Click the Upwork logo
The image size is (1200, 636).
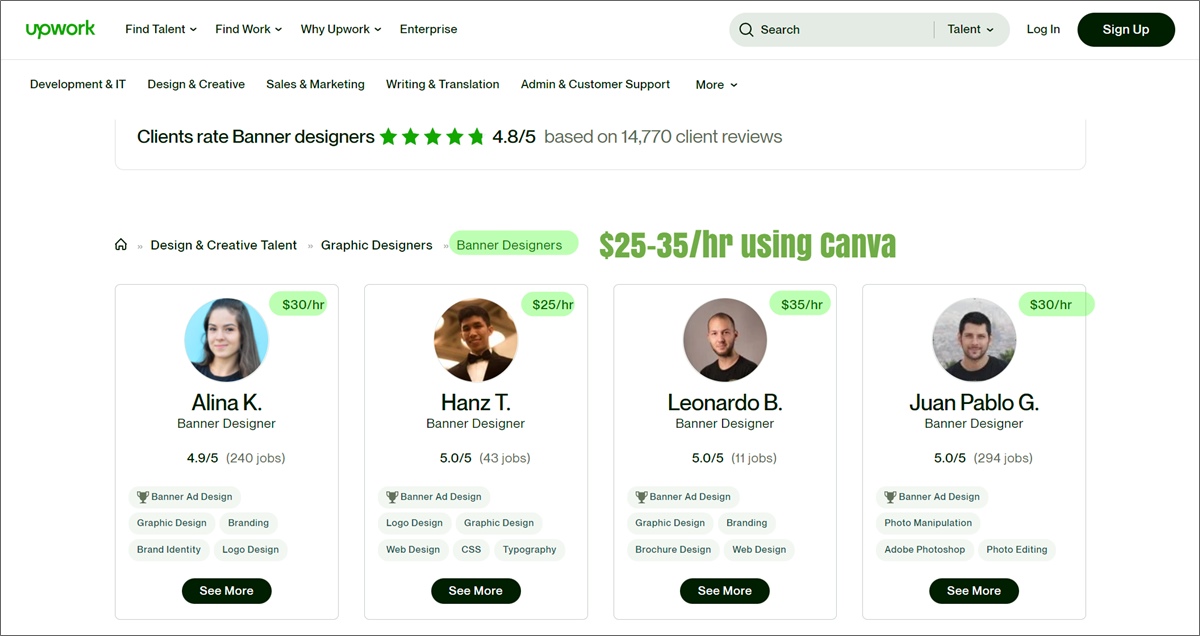point(60,28)
